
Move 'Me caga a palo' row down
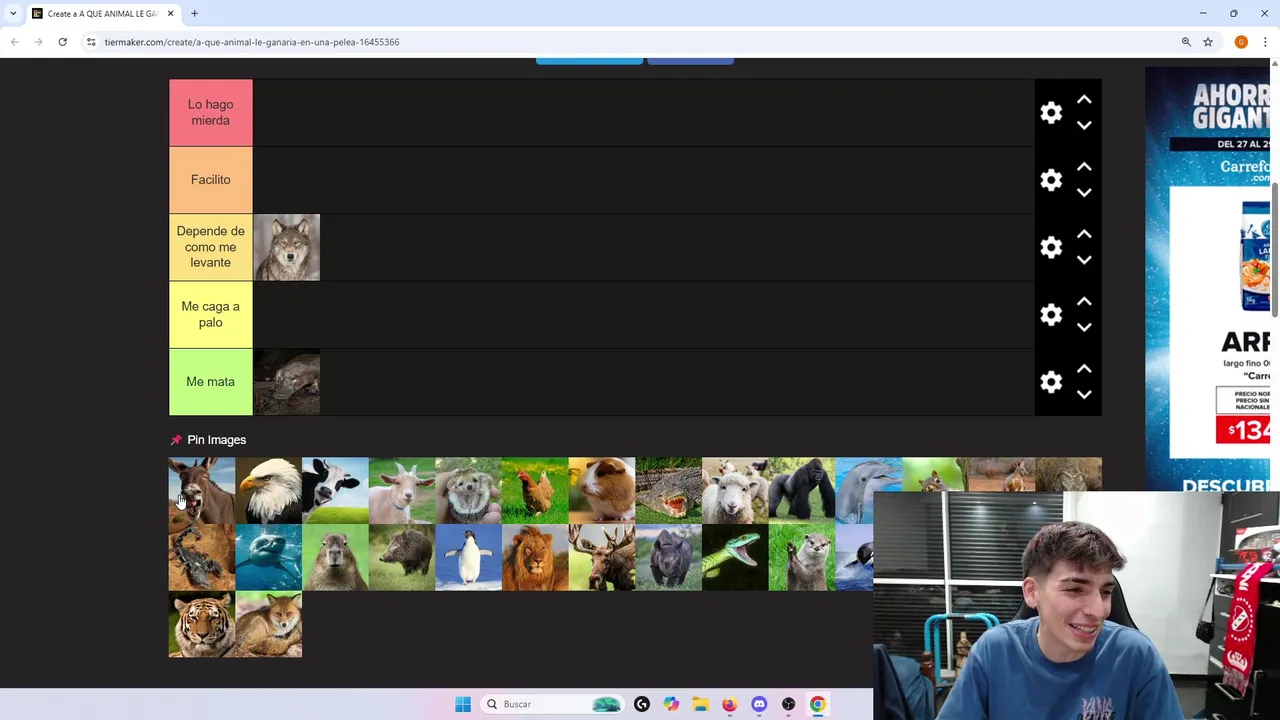tap(1084, 327)
